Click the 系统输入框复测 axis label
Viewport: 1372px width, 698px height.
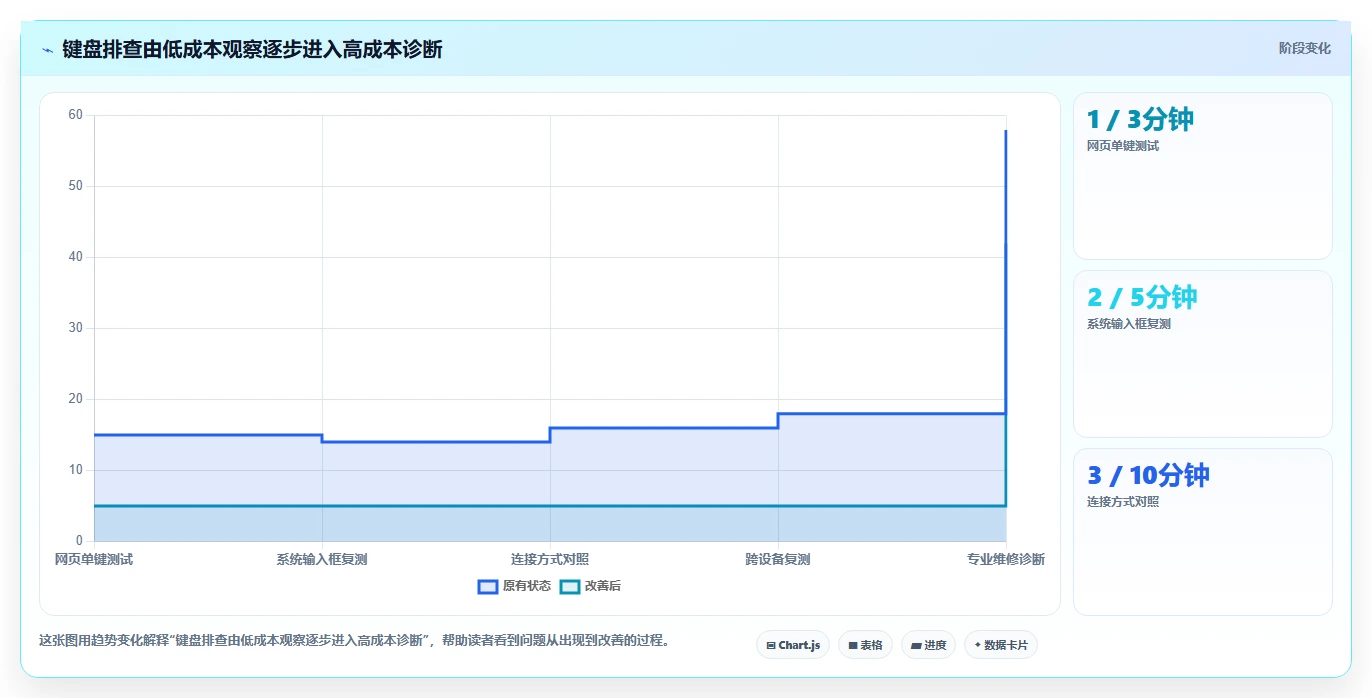(x=322, y=559)
